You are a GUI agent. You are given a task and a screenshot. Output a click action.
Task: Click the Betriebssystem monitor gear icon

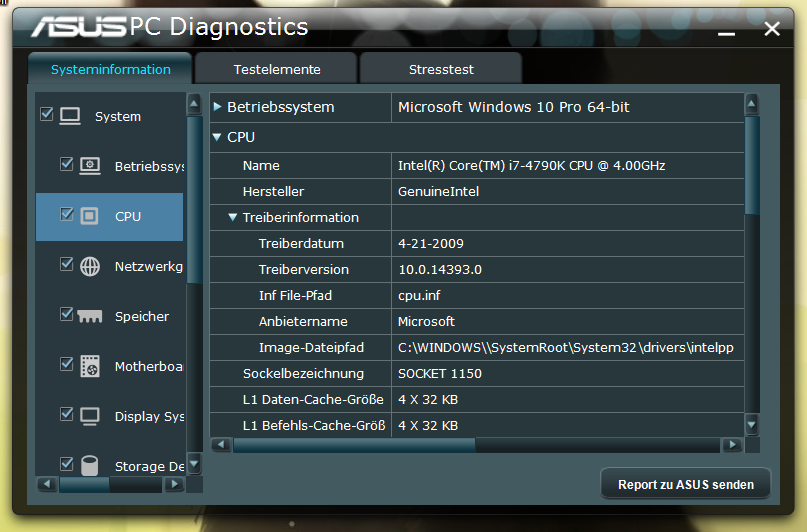coord(90,166)
